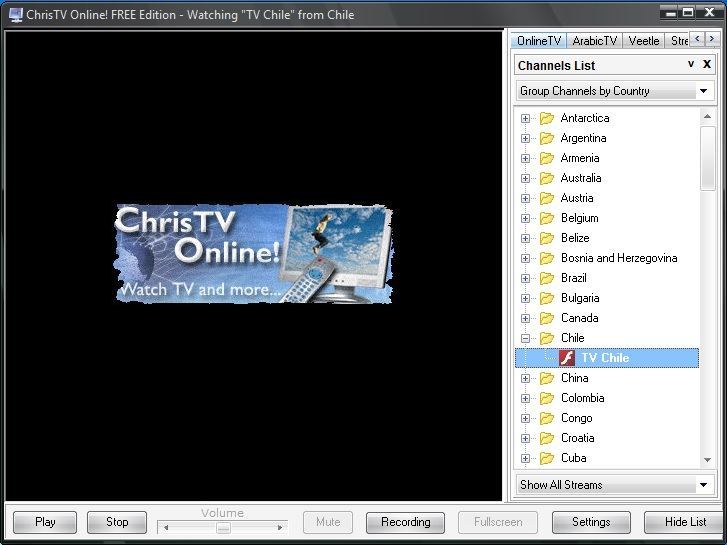The image size is (727, 545).
Task: Click the Croatia folder icon
Action: point(547,438)
